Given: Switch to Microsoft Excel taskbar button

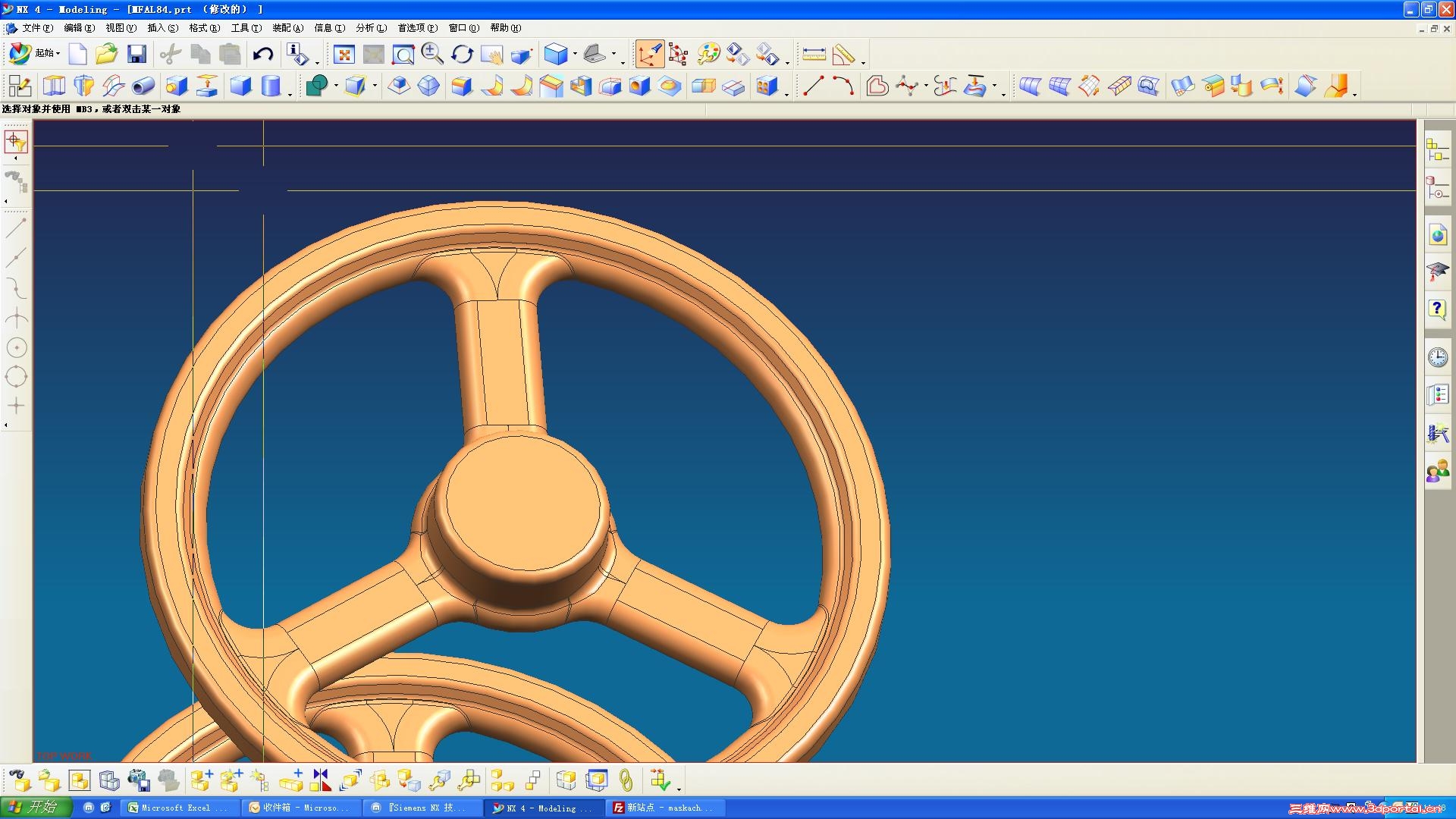Looking at the screenshot, I should pyautogui.click(x=178, y=808).
